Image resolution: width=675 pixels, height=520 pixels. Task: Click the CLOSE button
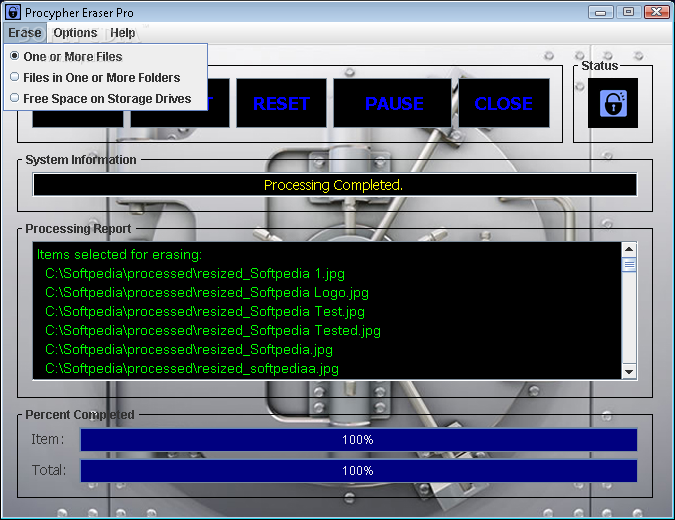tap(504, 103)
